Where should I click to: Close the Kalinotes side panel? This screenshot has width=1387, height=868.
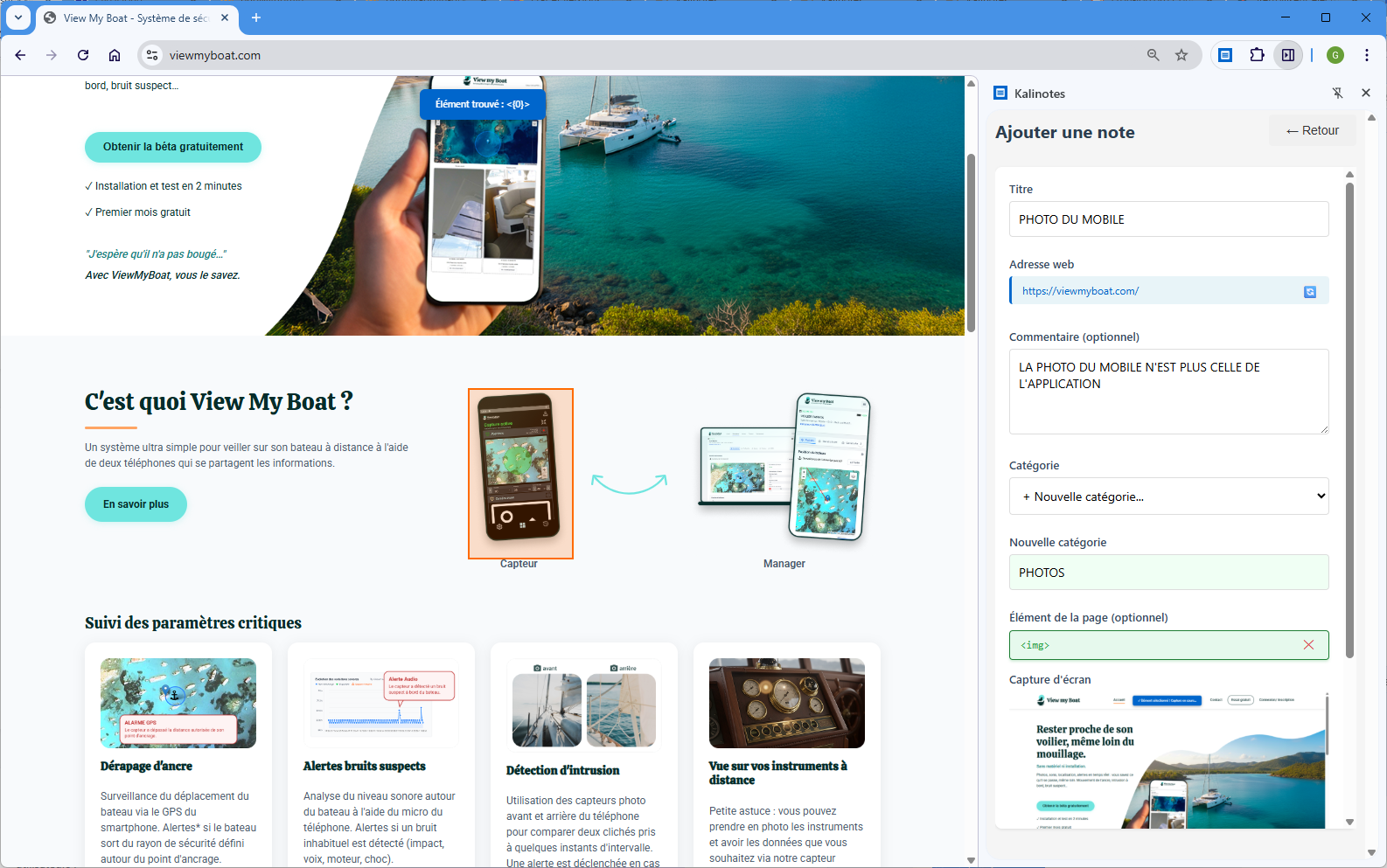point(1366,93)
